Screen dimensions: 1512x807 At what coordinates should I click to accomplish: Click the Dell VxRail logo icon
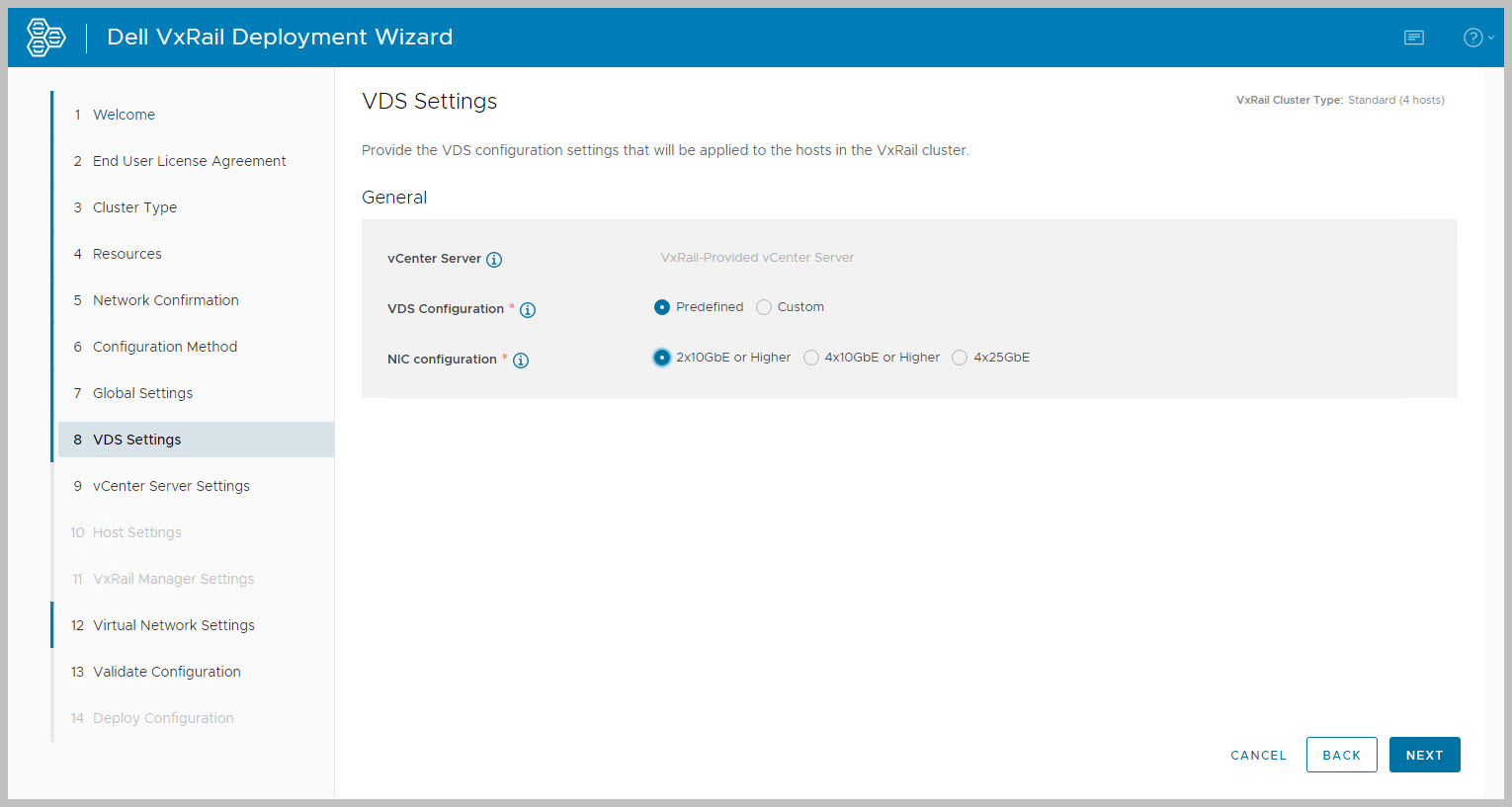pos(45,38)
